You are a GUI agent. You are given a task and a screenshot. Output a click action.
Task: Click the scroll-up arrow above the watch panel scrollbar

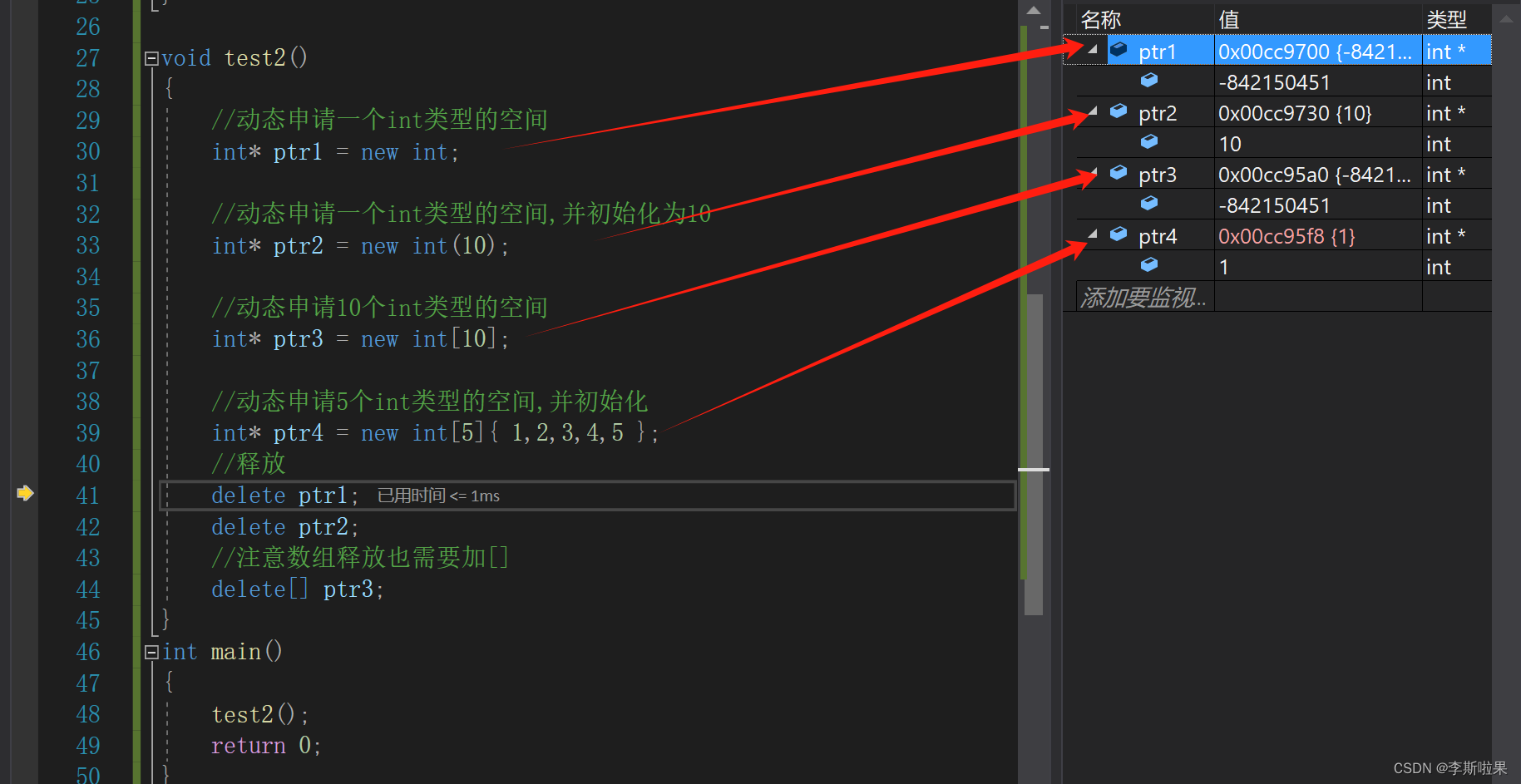pos(1505,18)
